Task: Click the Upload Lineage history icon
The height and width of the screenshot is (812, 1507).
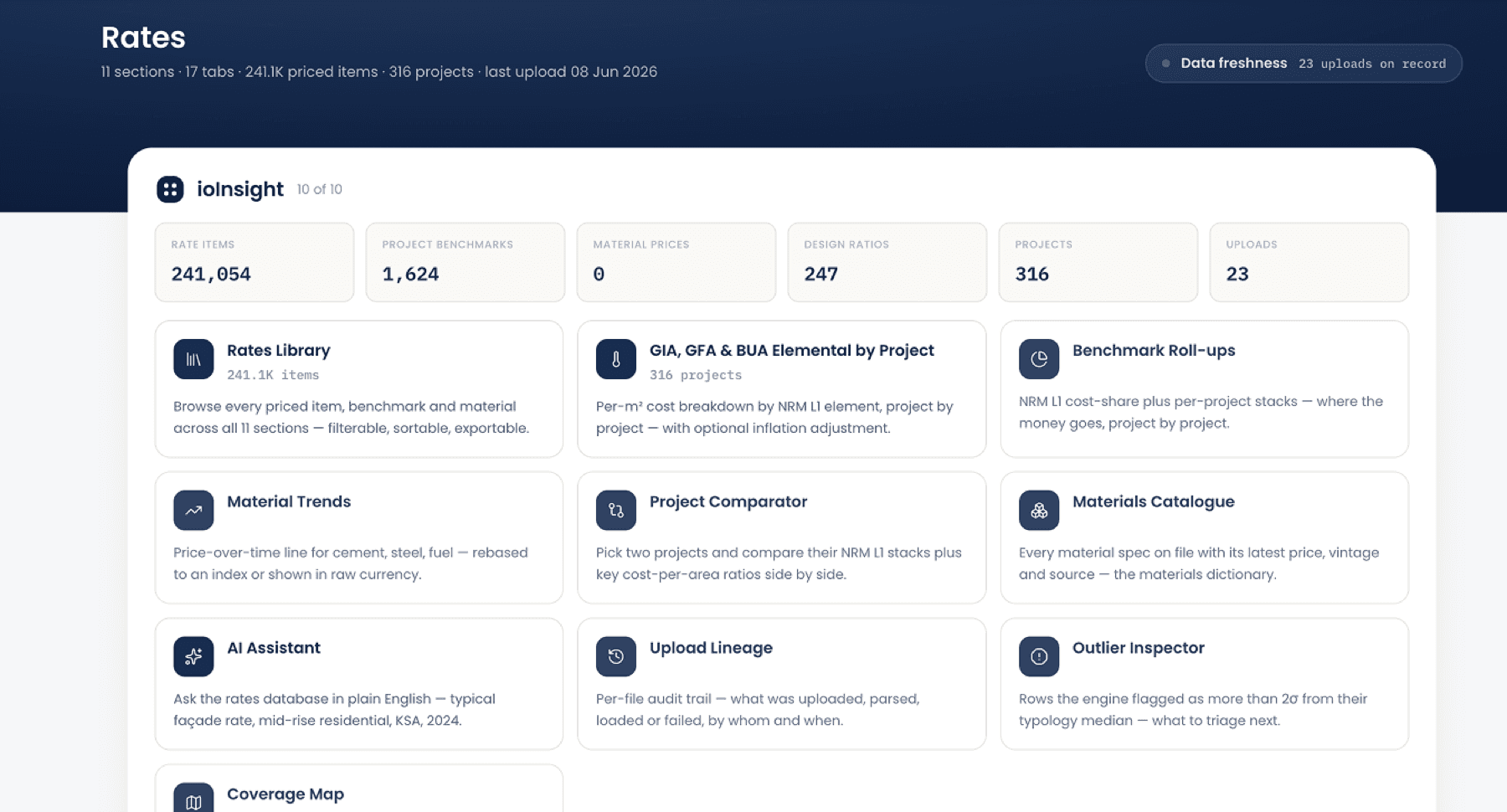Action: 616,656
